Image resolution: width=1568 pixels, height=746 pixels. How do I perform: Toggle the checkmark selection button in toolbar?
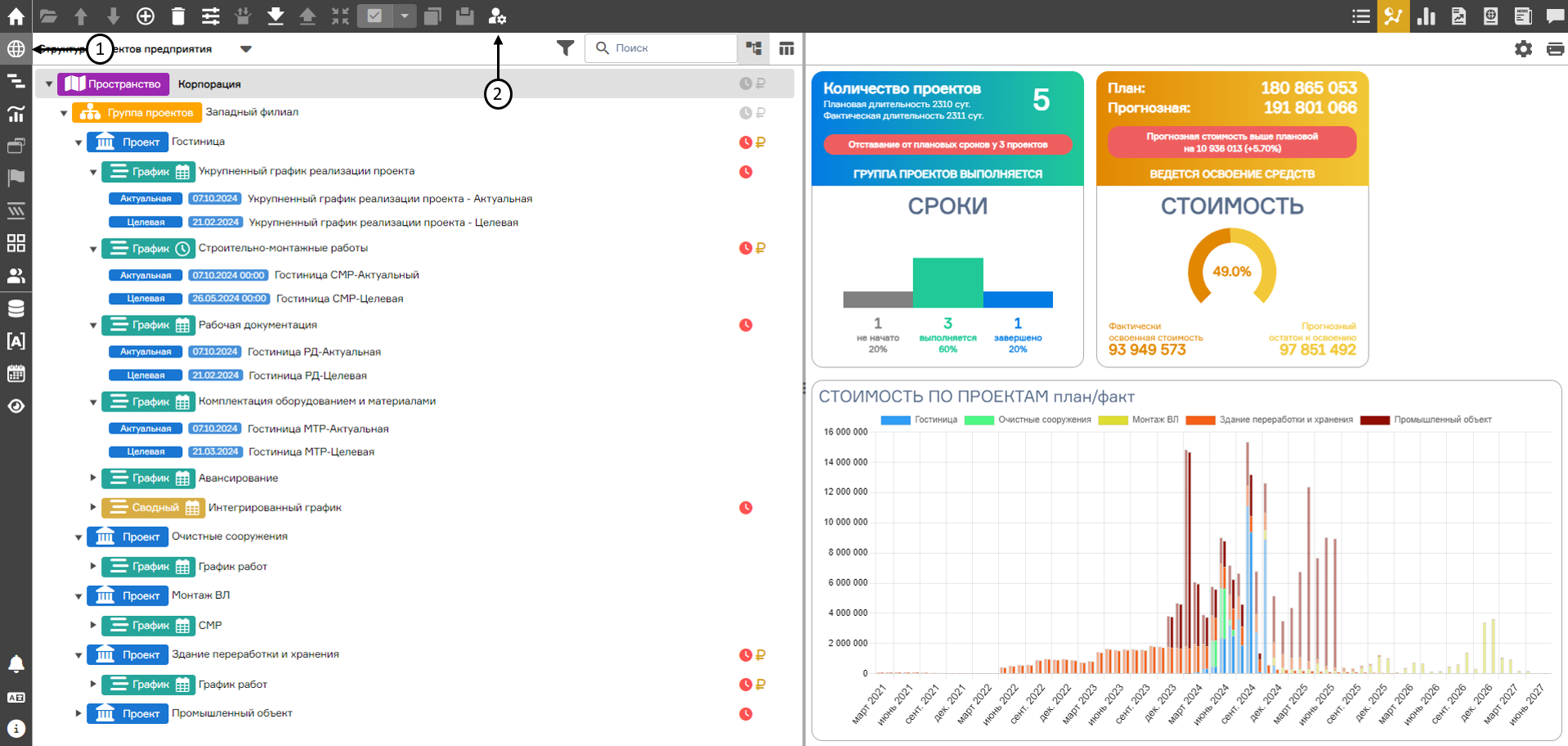pyautogui.click(x=374, y=16)
